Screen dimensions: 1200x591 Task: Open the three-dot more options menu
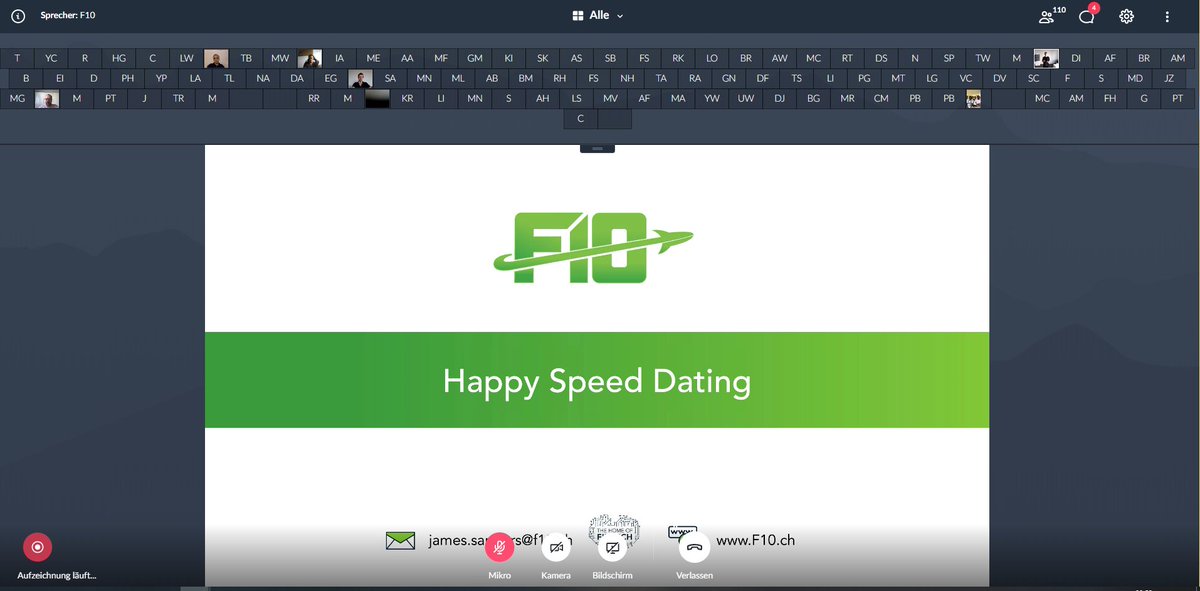pyautogui.click(x=1167, y=16)
